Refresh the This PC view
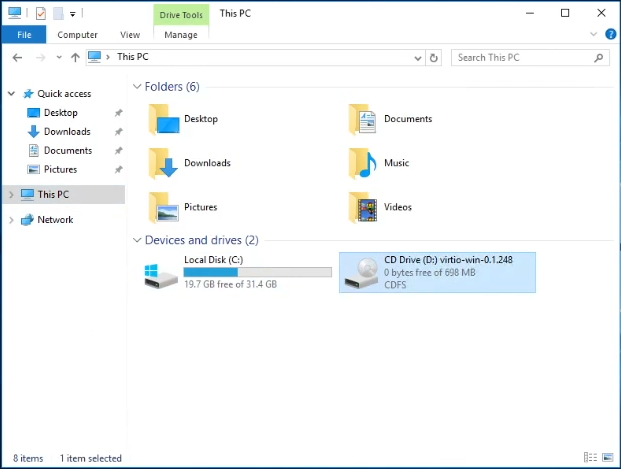621x469 pixels. [x=434, y=58]
